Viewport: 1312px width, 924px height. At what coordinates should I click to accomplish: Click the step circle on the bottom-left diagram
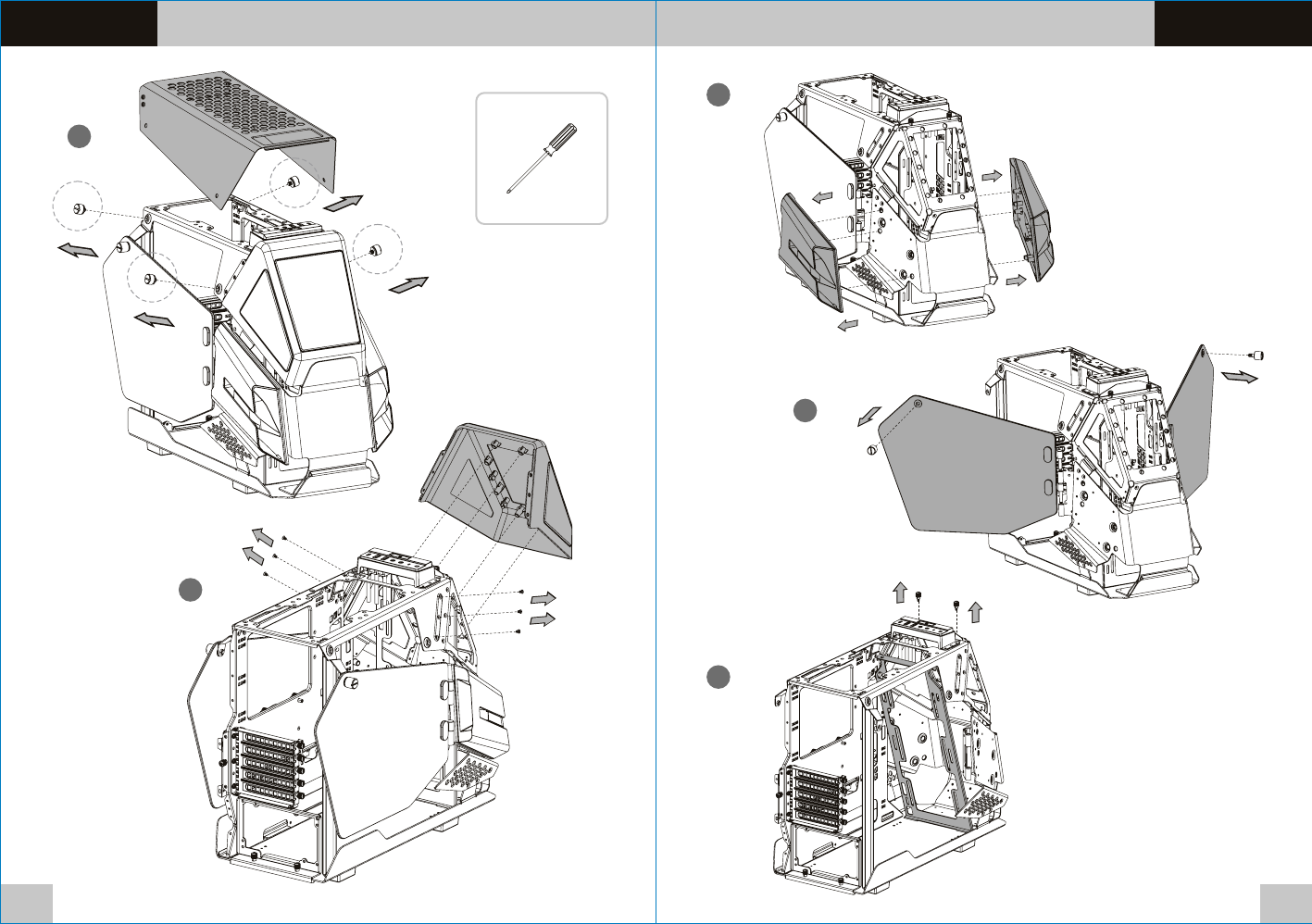[191, 590]
